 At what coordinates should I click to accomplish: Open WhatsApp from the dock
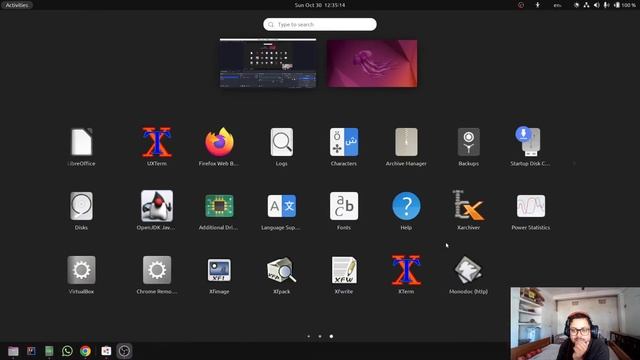tap(67, 351)
